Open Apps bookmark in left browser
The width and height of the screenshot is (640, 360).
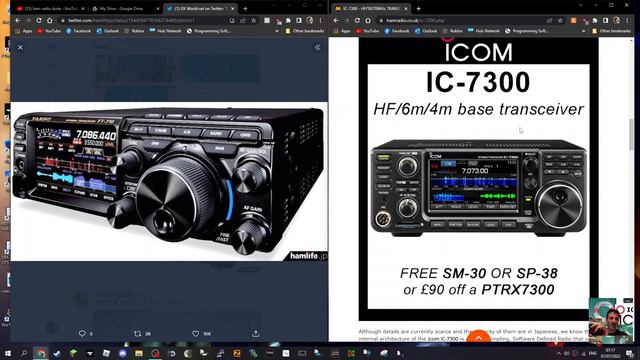24,31
